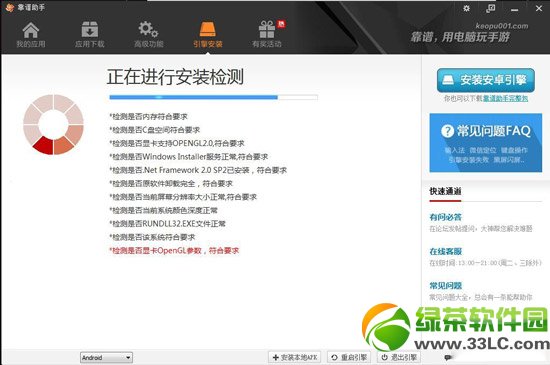Click the 靠谱助手 logo icon
Image resolution: width=550 pixels, height=365 pixels.
pos(9,7)
